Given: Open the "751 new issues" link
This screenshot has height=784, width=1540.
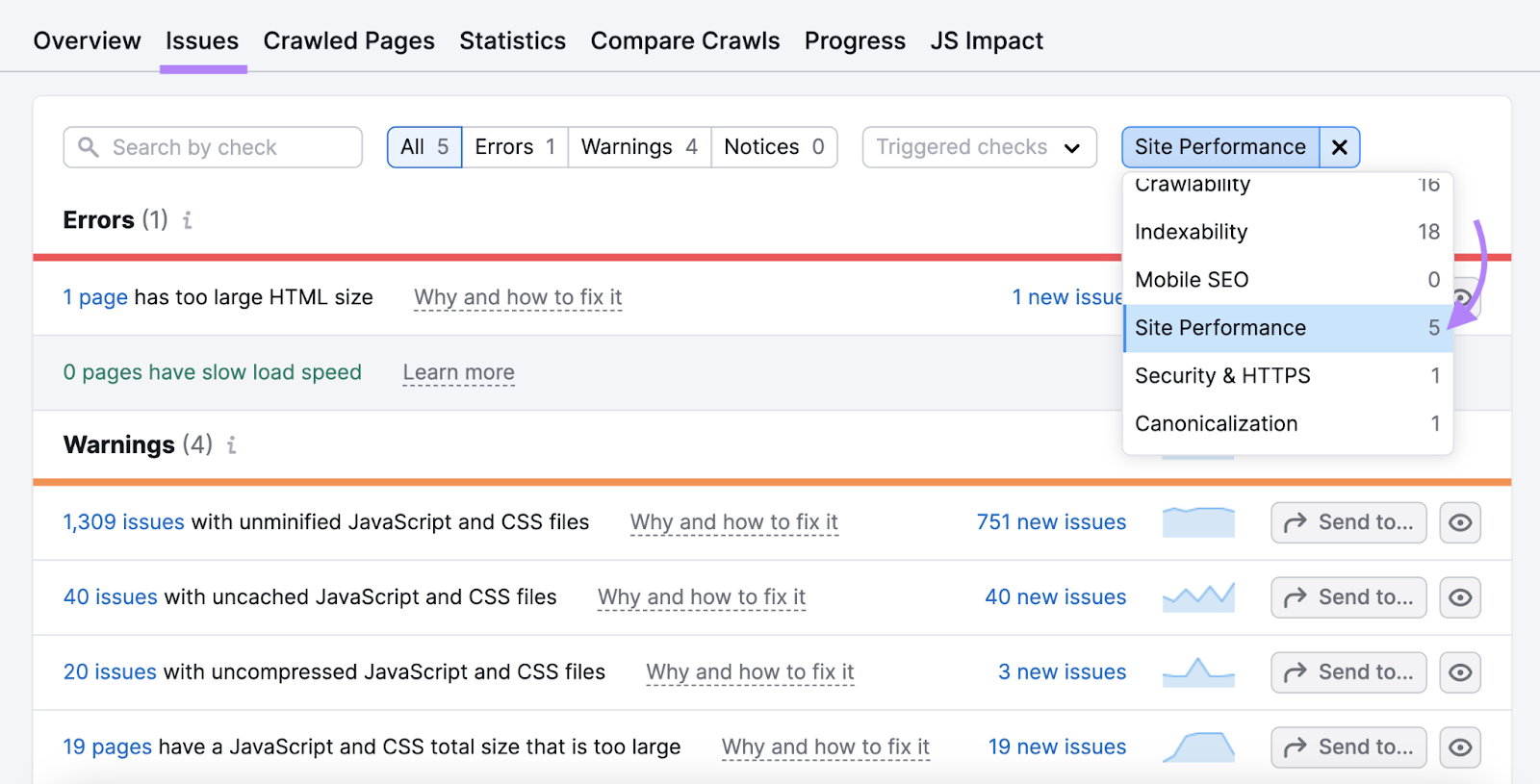Looking at the screenshot, I should [x=1050, y=522].
